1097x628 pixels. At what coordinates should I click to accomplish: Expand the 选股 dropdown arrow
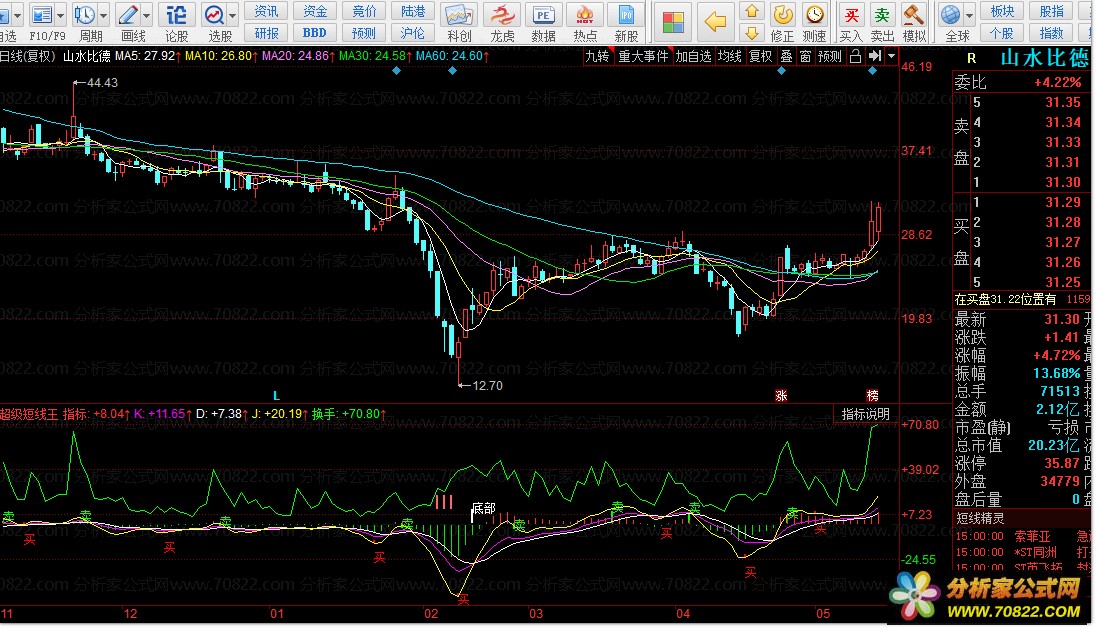232,15
